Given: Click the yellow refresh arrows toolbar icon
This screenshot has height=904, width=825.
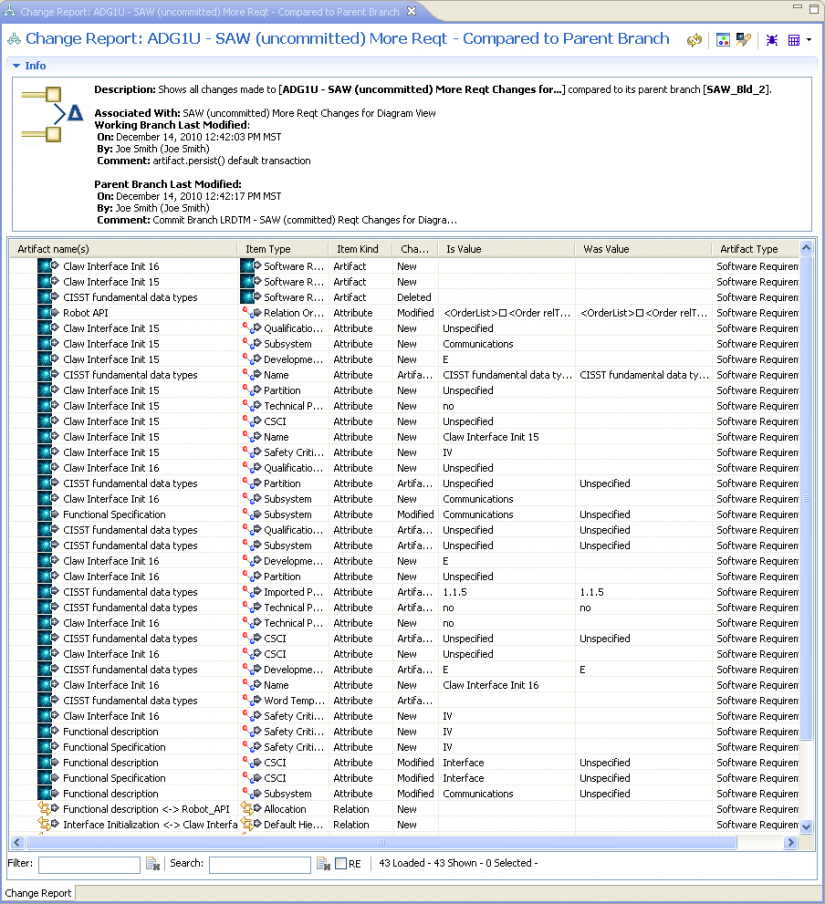Looking at the screenshot, I should tap(694, 40).
